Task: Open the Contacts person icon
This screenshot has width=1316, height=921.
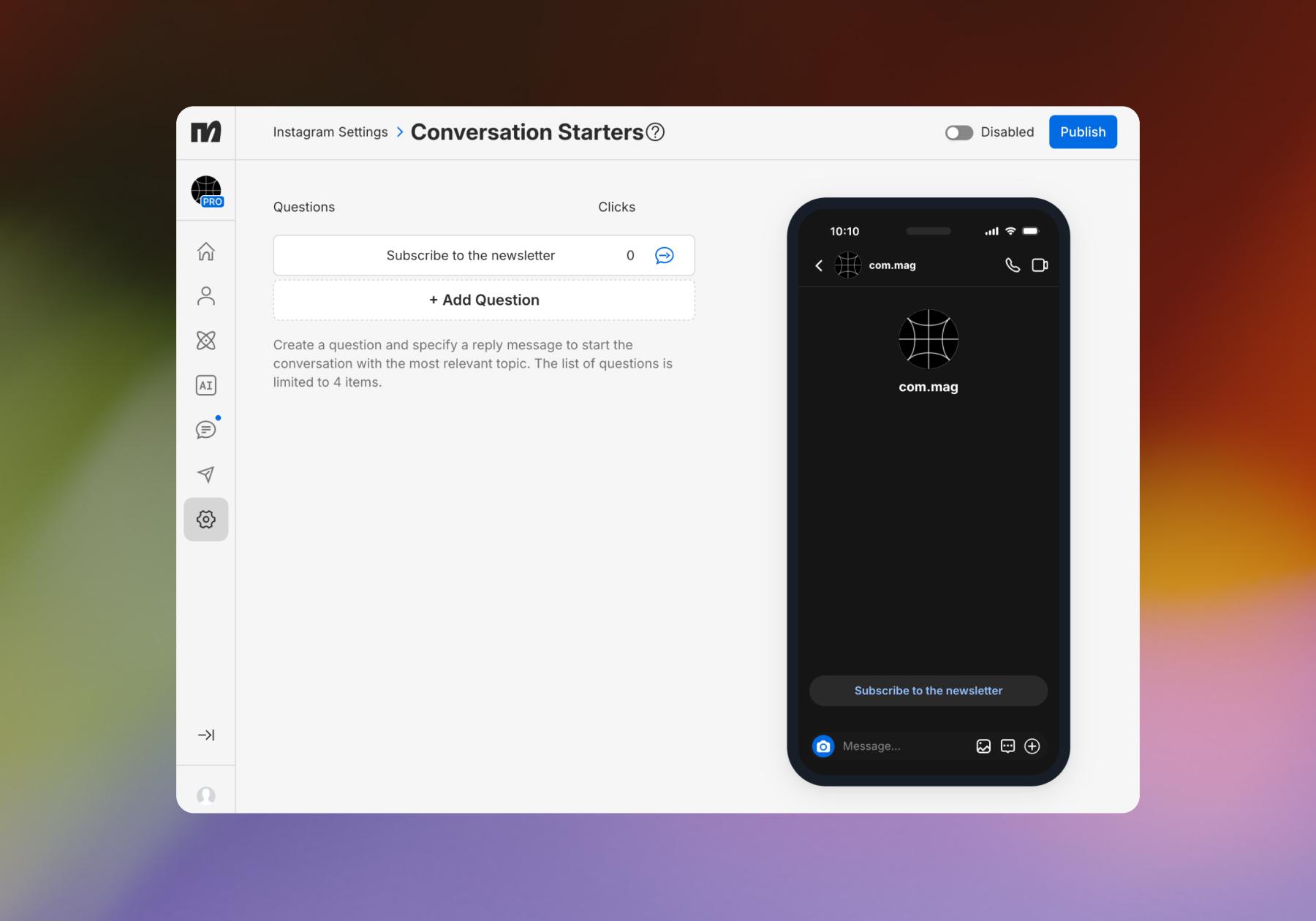Action: pos(206,296)
